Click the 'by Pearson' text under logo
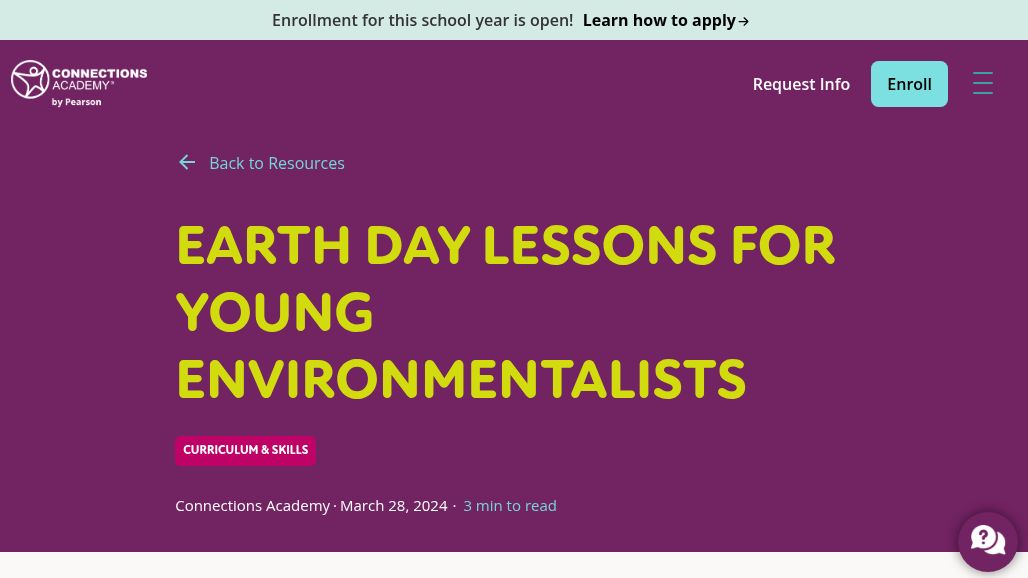The width and height of the screenshot is (1028, 578). click(76, 102)
